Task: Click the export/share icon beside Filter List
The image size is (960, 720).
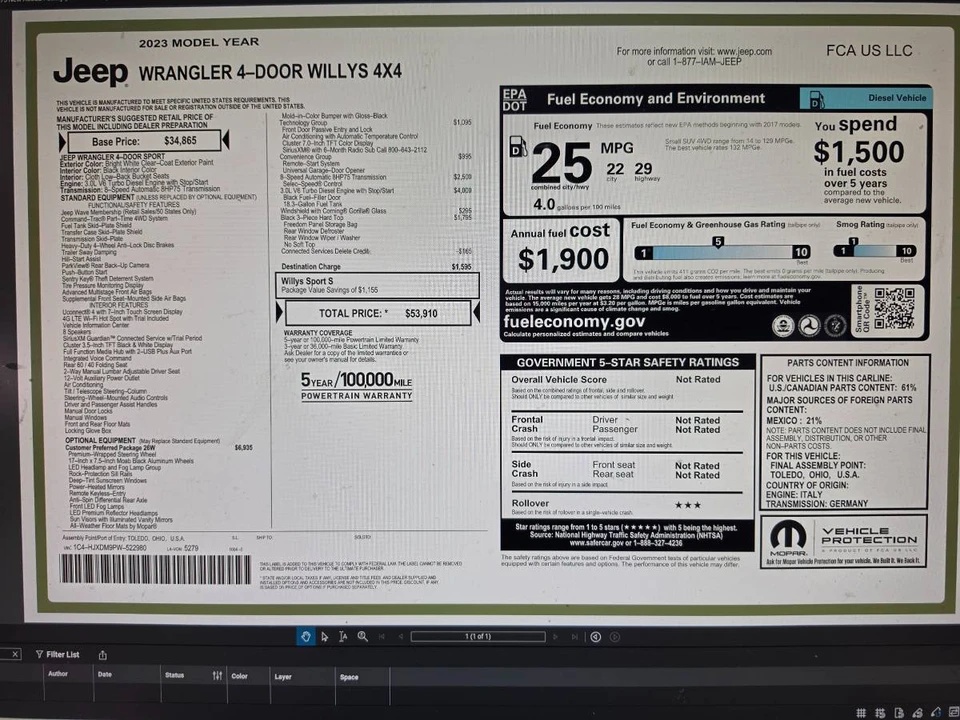Action: point(103,655)
